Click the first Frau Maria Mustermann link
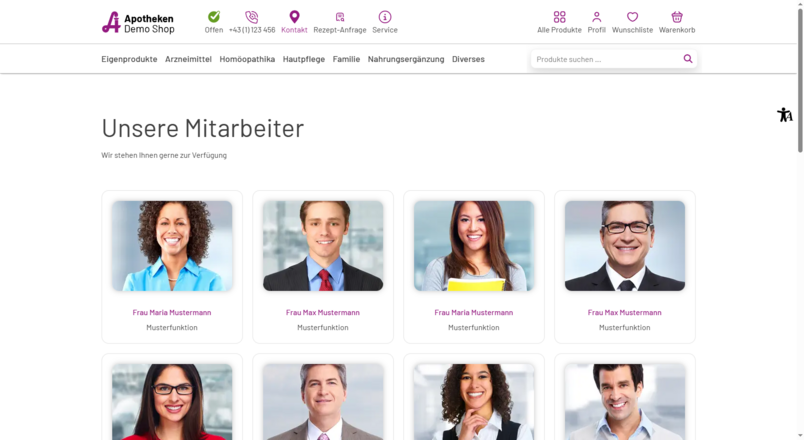 [x=172, y=312]
